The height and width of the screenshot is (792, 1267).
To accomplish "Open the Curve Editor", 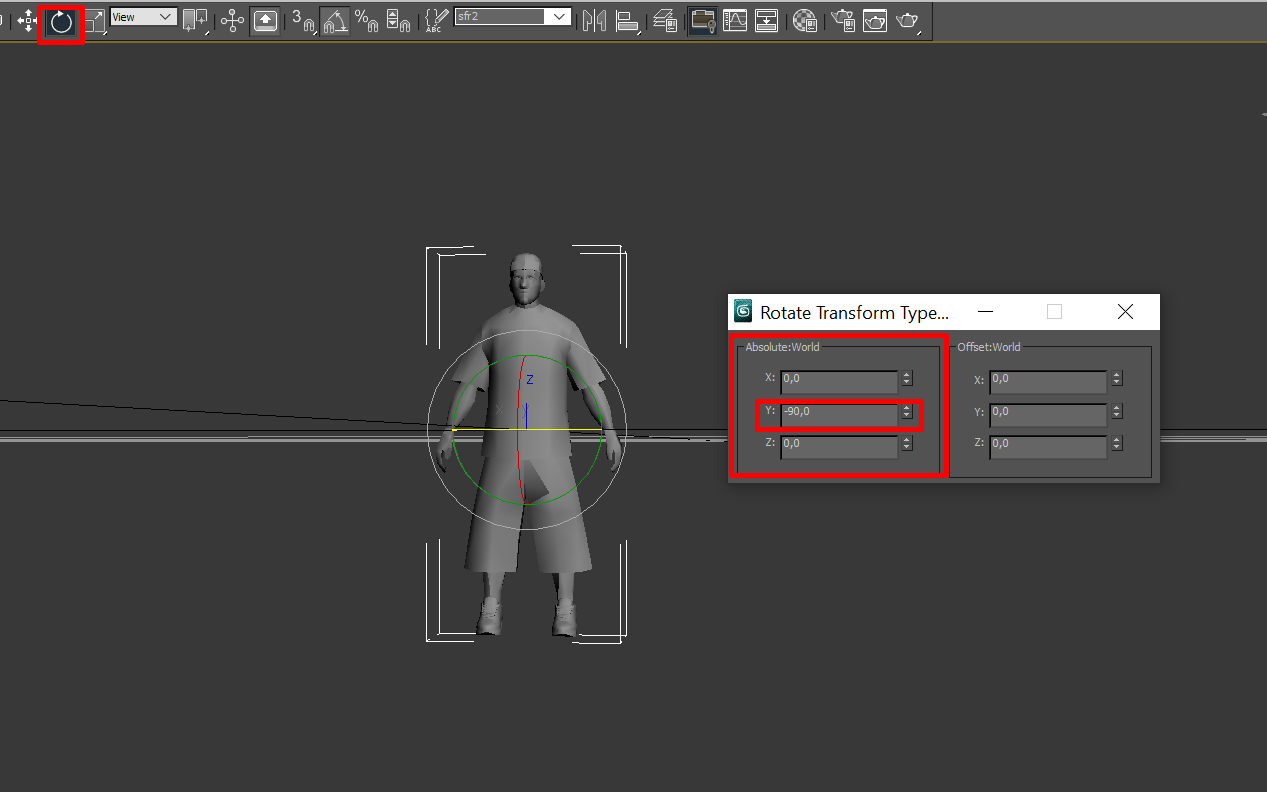I will click(735, 20).
